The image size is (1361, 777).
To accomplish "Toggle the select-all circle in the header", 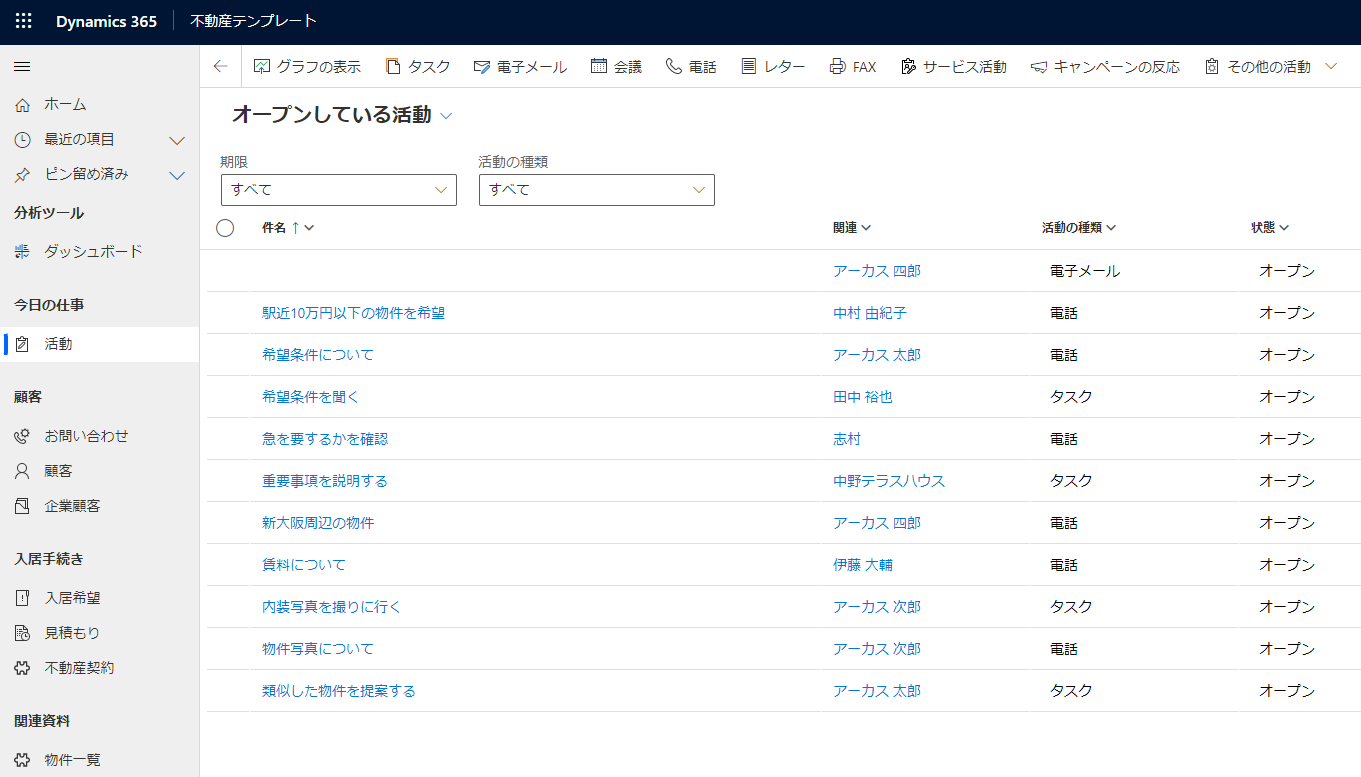I will (x=225, y=228).
